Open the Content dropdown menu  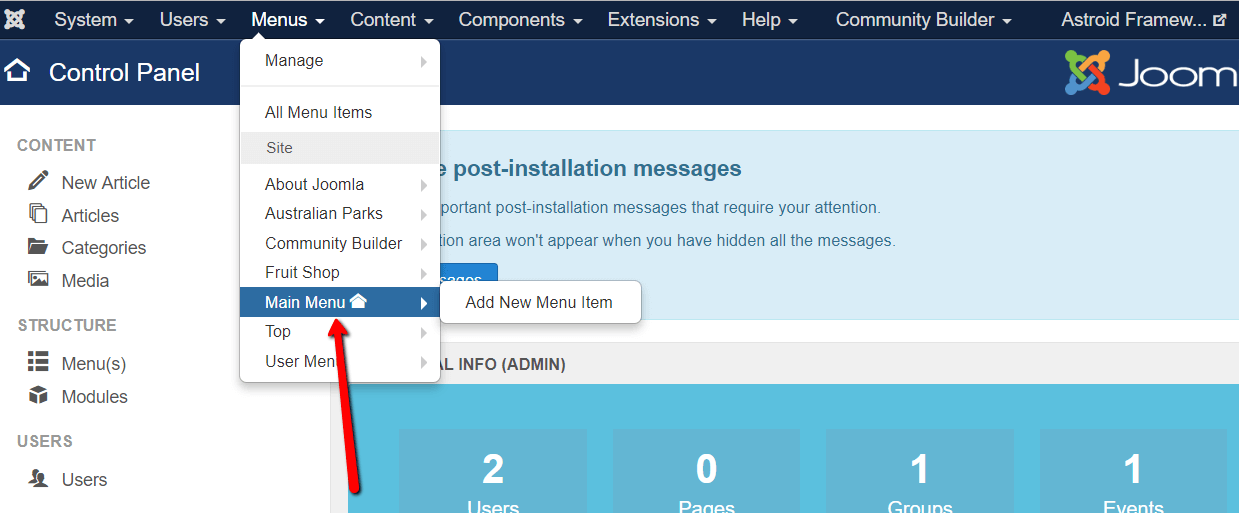[392, 20]
